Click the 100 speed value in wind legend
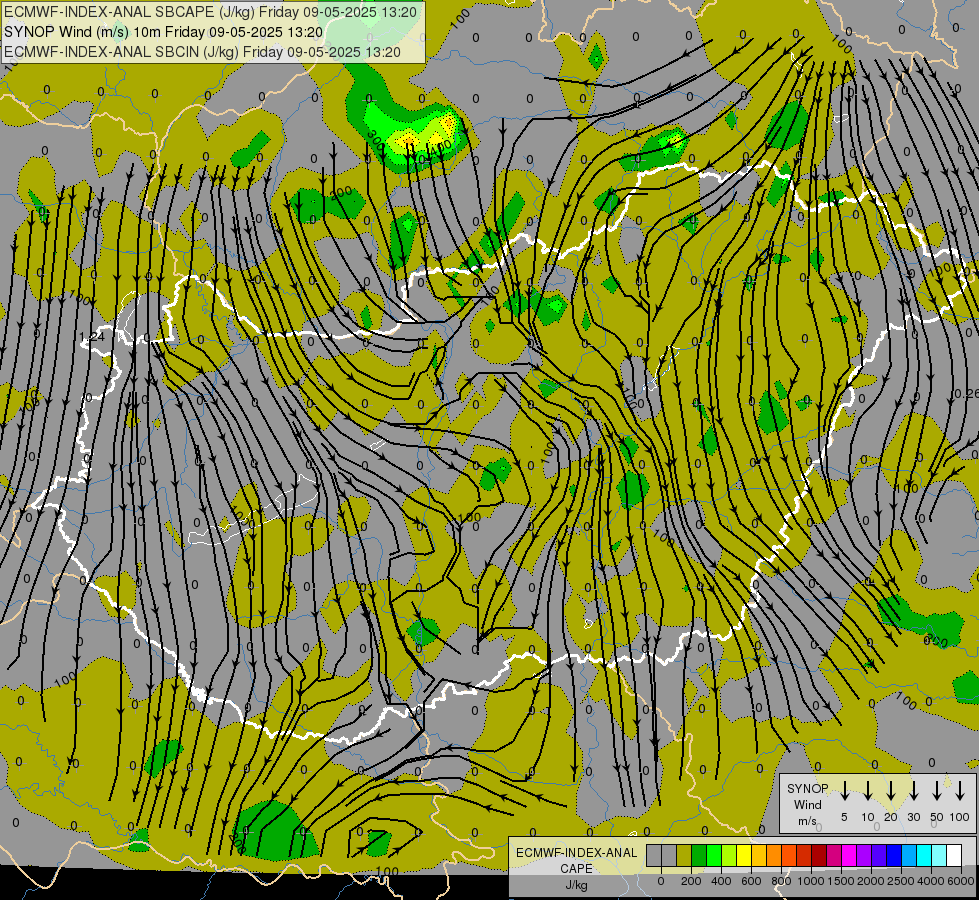Image resolution: width=979 pixels, height=900 pixels. pos(960,817)
